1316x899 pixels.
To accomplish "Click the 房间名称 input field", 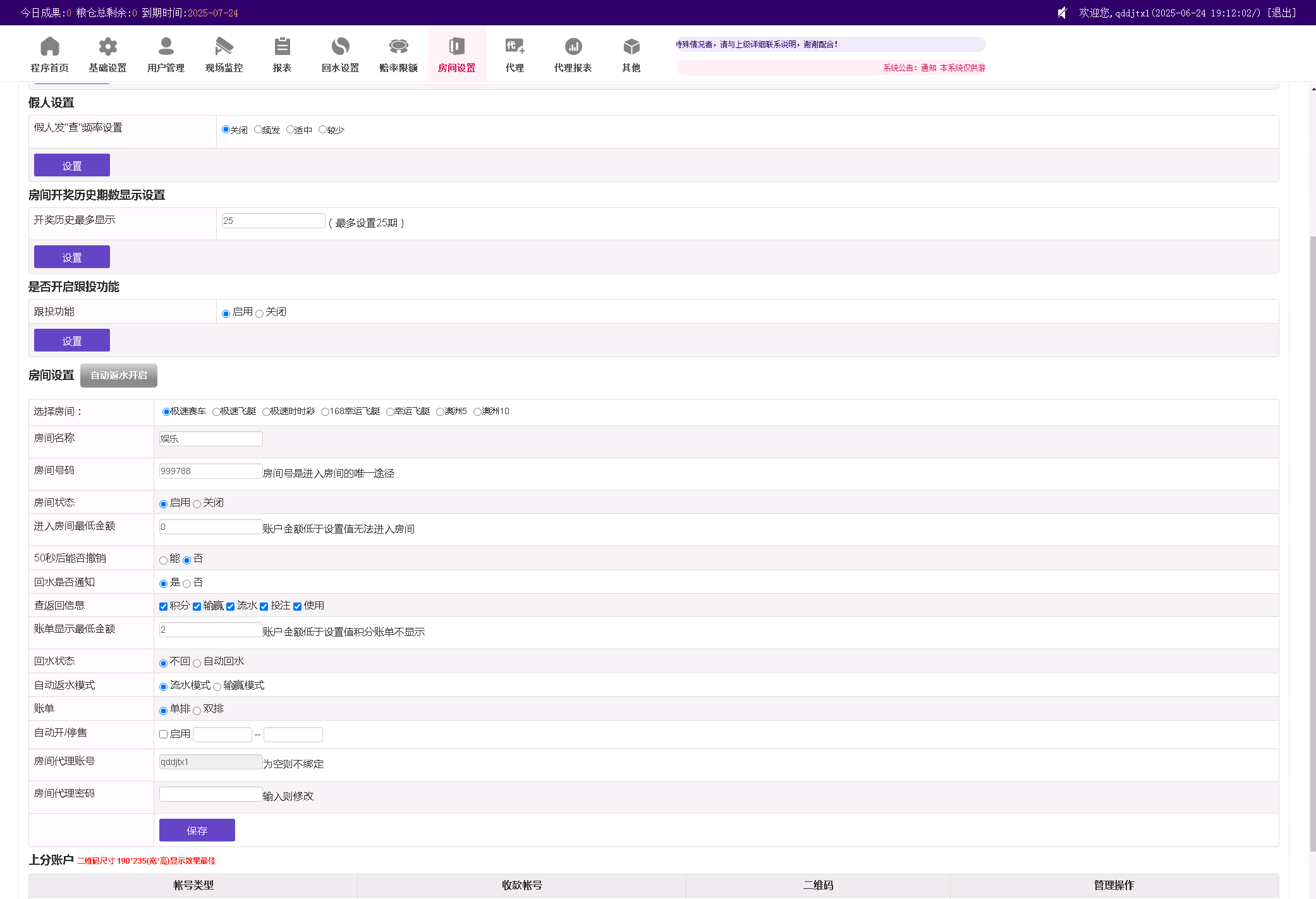I will point(210,439).
